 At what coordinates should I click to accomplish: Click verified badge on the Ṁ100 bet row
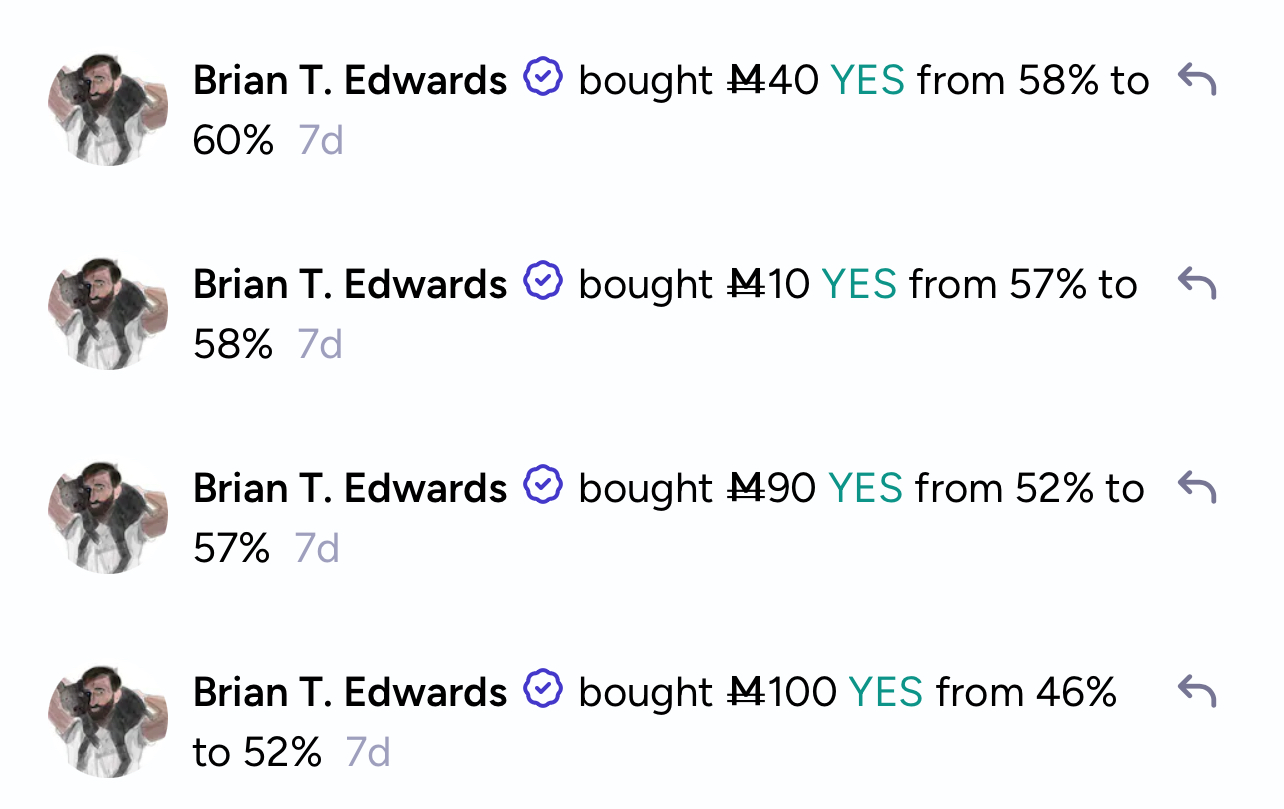[543, 689]
